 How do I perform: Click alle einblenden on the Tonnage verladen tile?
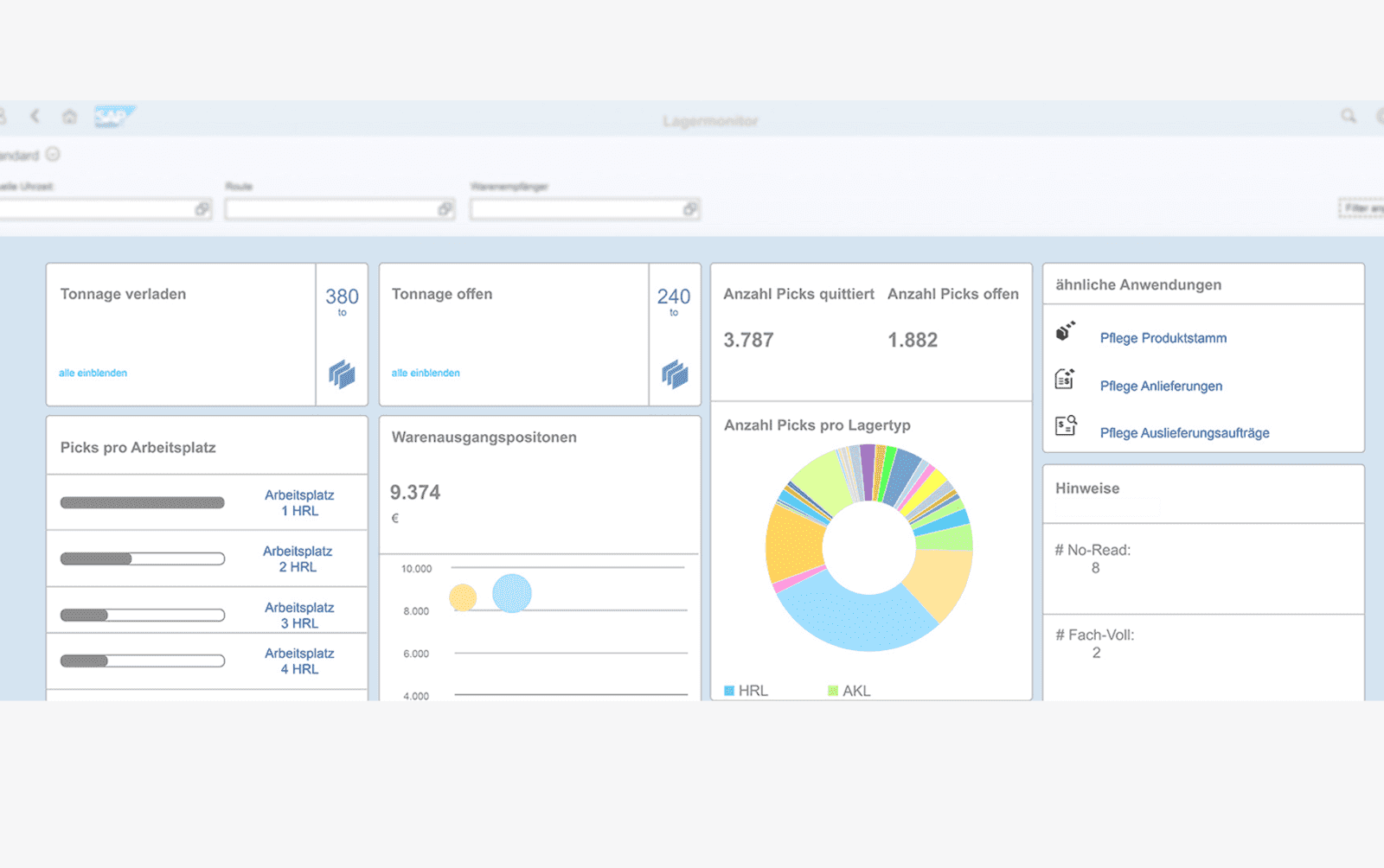91,373
